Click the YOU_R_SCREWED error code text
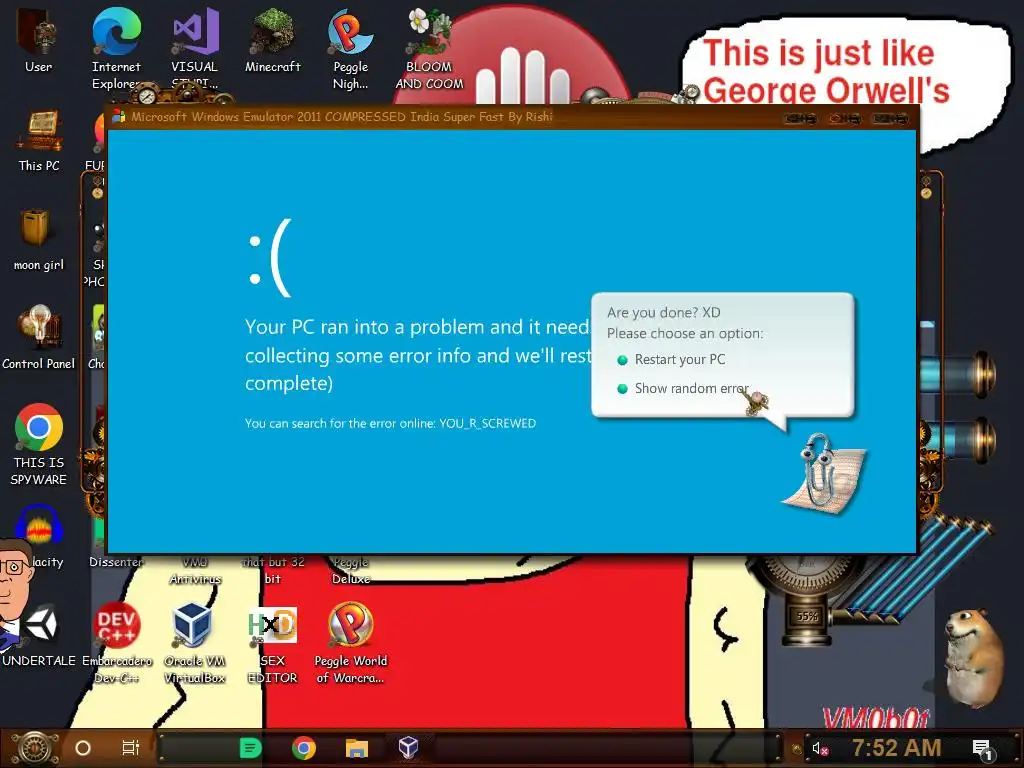 pos(487,423)
